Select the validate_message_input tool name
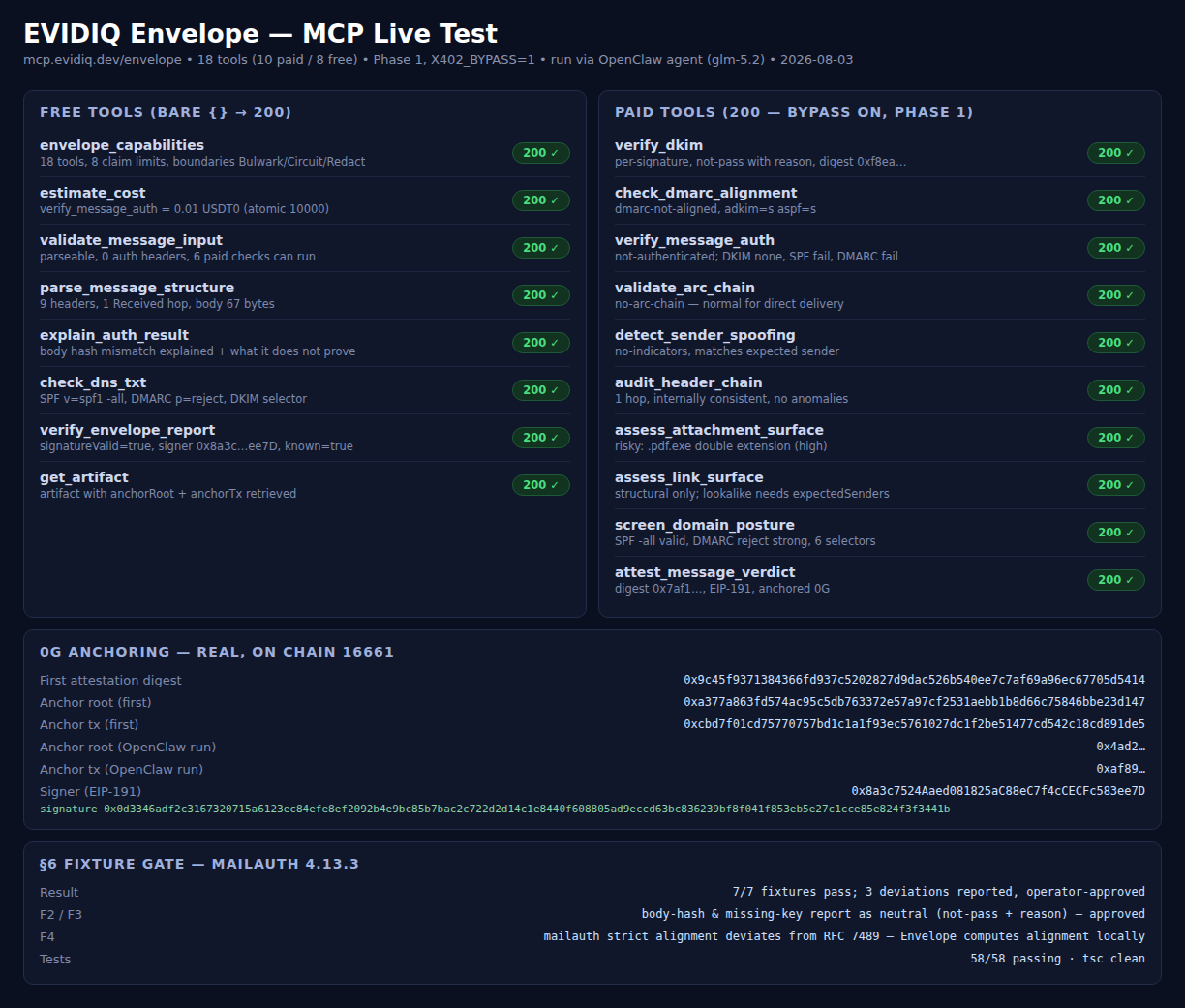The image size is (1185, 1008). pos(131,240)
